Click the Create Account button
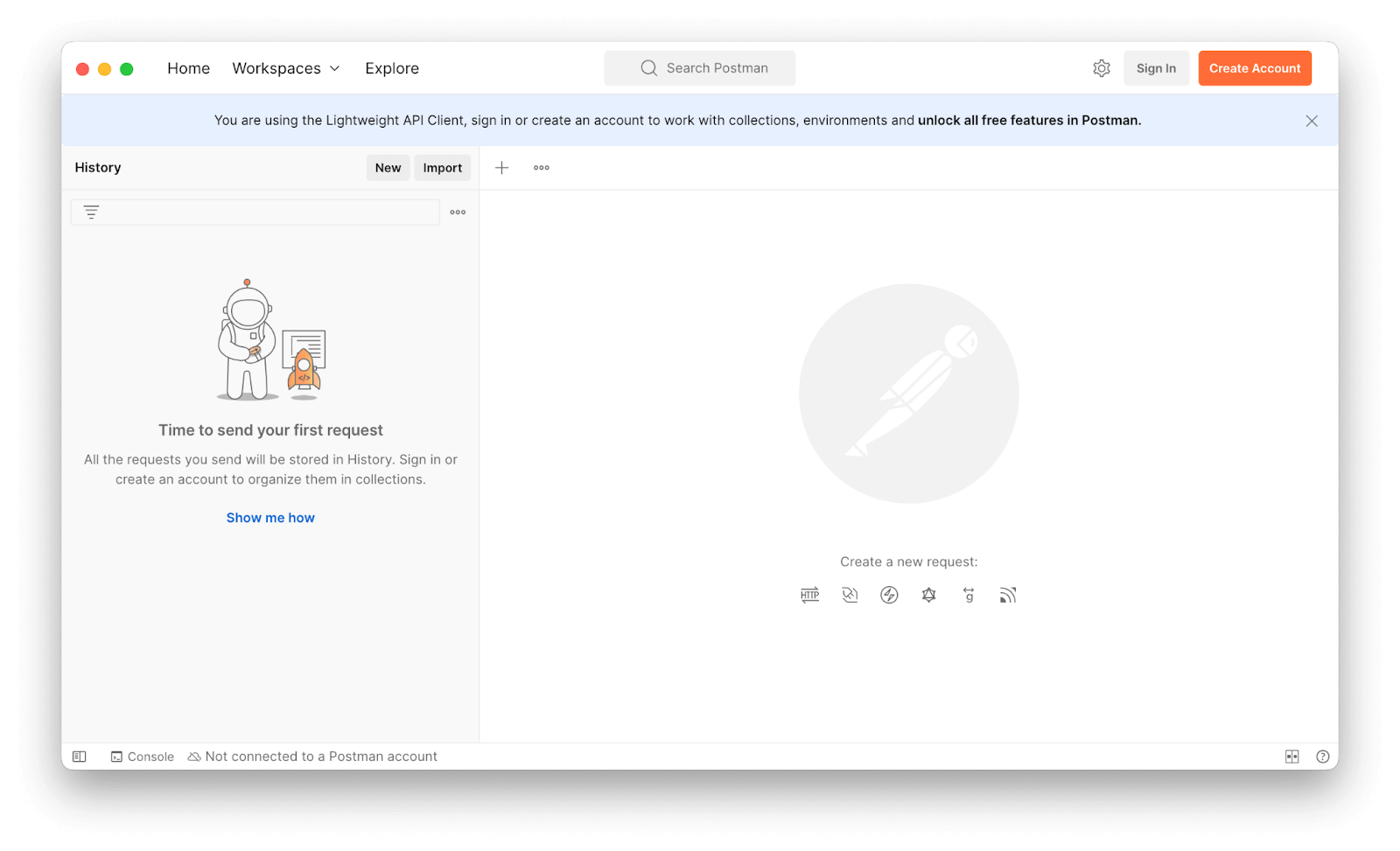The width and height of the screenshot is (1400, 851). pyautogui.click(x=1254, y=68)
